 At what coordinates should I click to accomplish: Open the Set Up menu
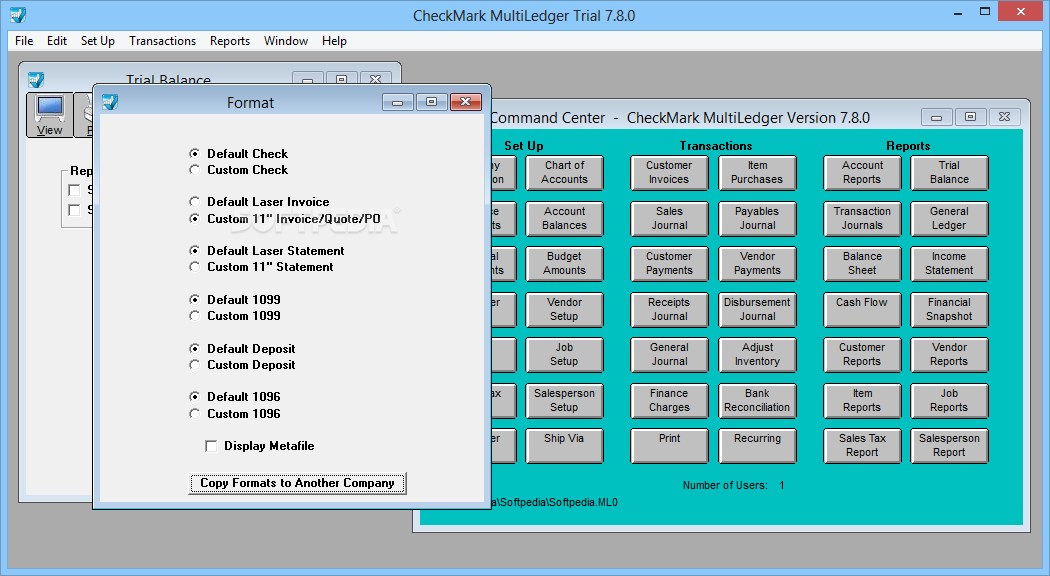tap(98, 41)
